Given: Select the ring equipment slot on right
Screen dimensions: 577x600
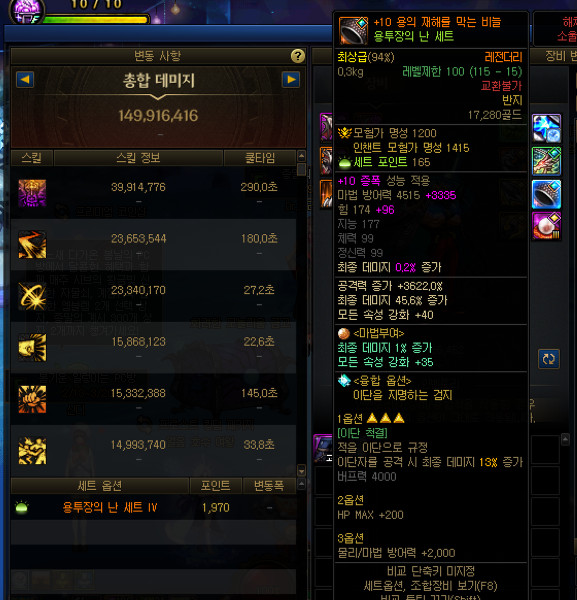Looking at the screenshot, I should pyautogui.click(x=546, y=194).
